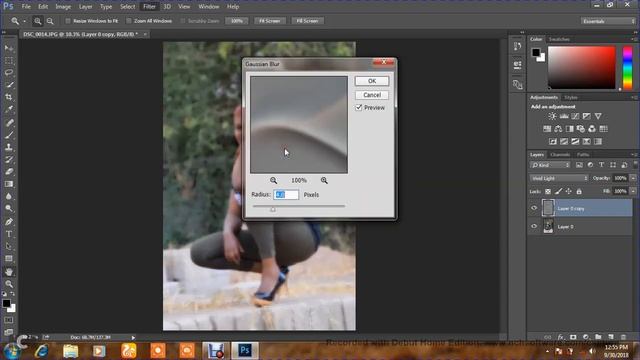Viewport: 640px width, 360px height.
Task: Open the layer Fill slider arrow
Action: (x=633, y=191)
